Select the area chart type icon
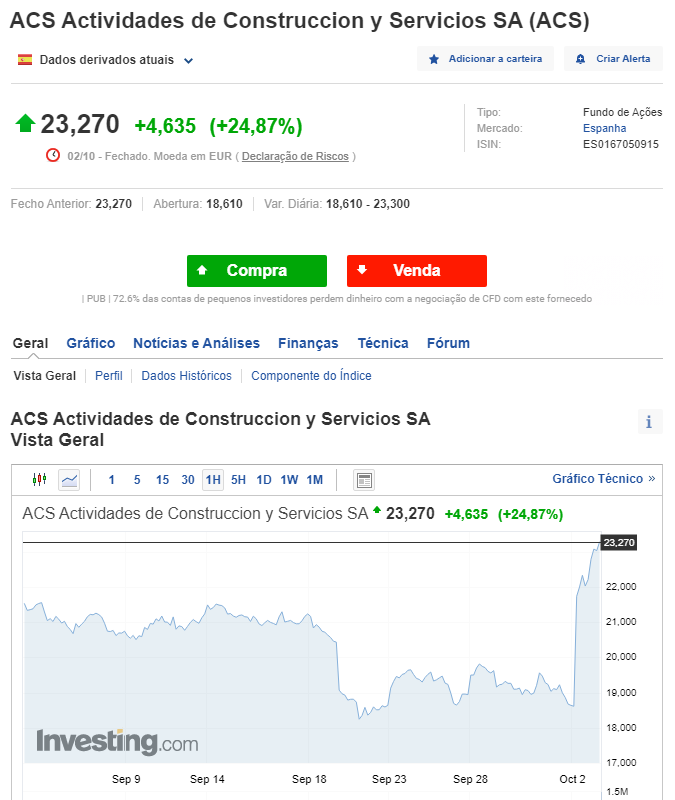 click(69, 480)
